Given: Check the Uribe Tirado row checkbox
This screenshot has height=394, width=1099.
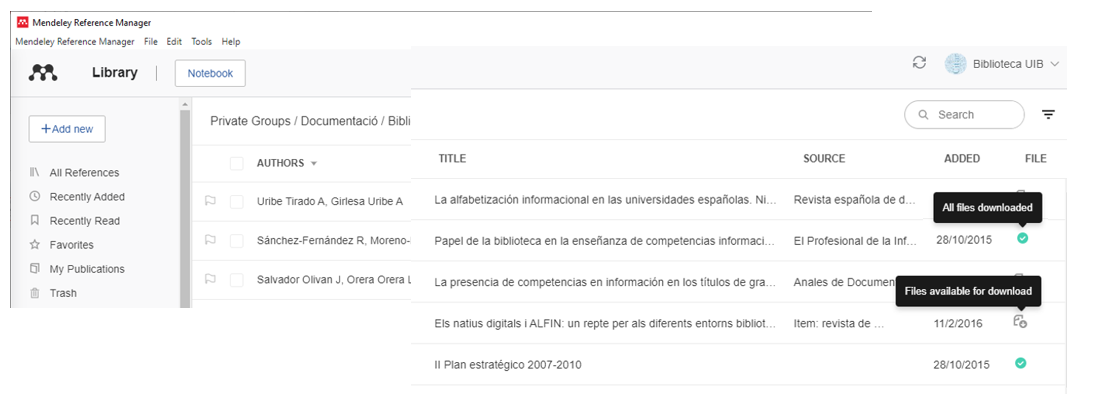Looking at the screenshot, I should click(237, 202).
